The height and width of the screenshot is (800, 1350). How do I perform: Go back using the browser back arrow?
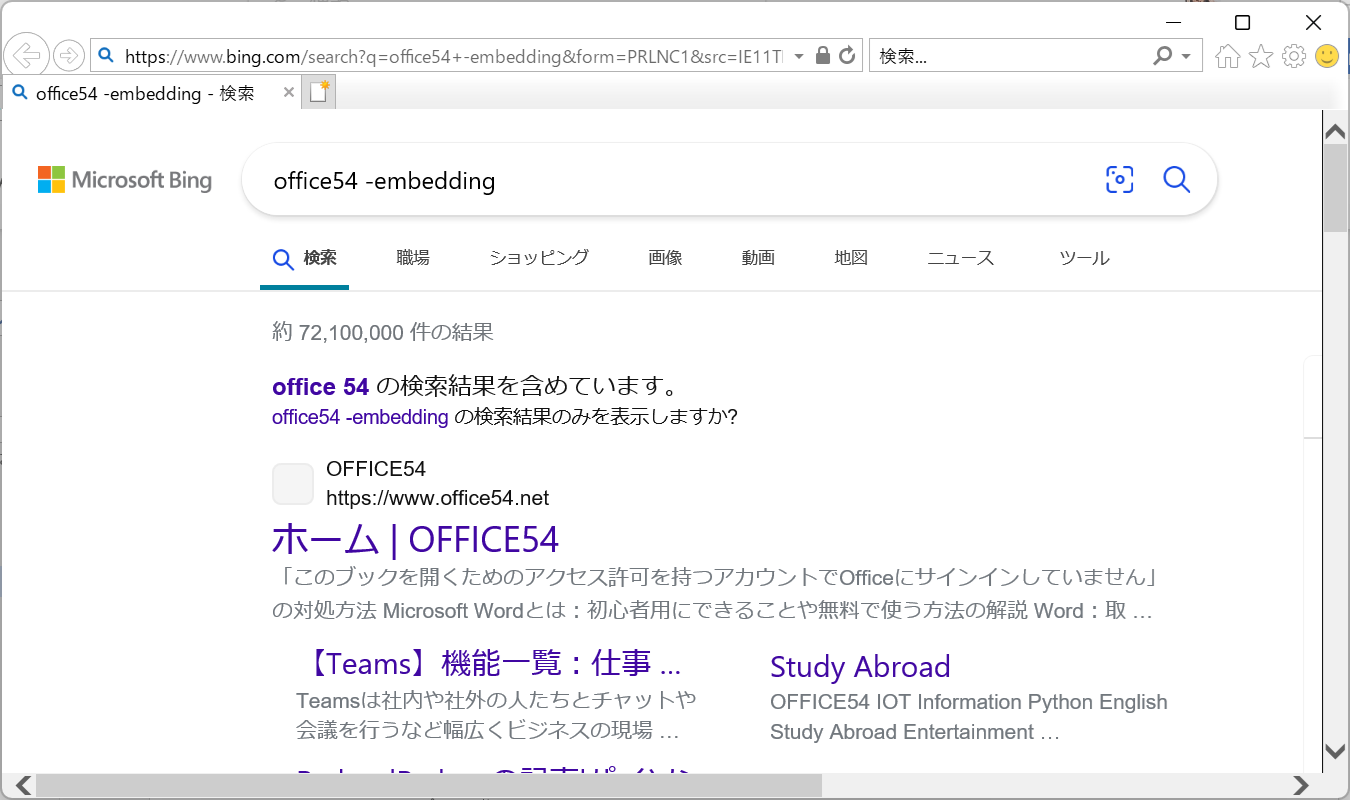coord(27,56)
